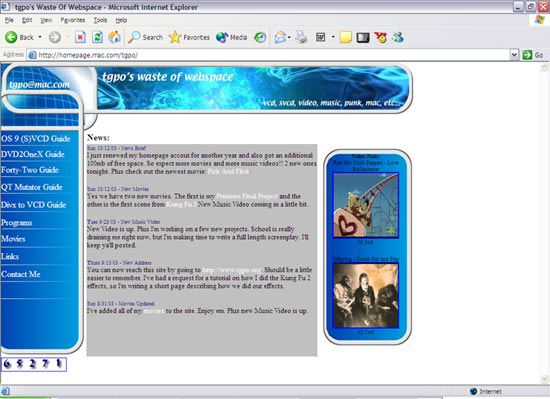Open the Mail button dropdown arrow
This screenshot has width=550, height=399.
[289, 37]
